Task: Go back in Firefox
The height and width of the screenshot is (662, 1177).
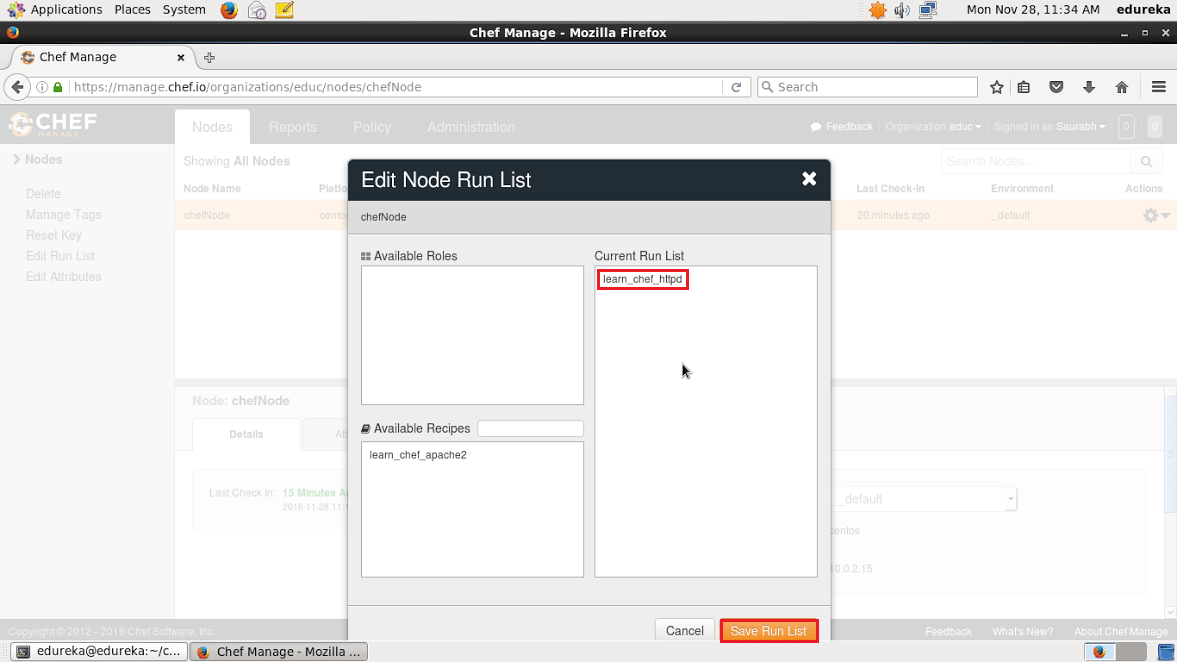Action: (17, 87)
